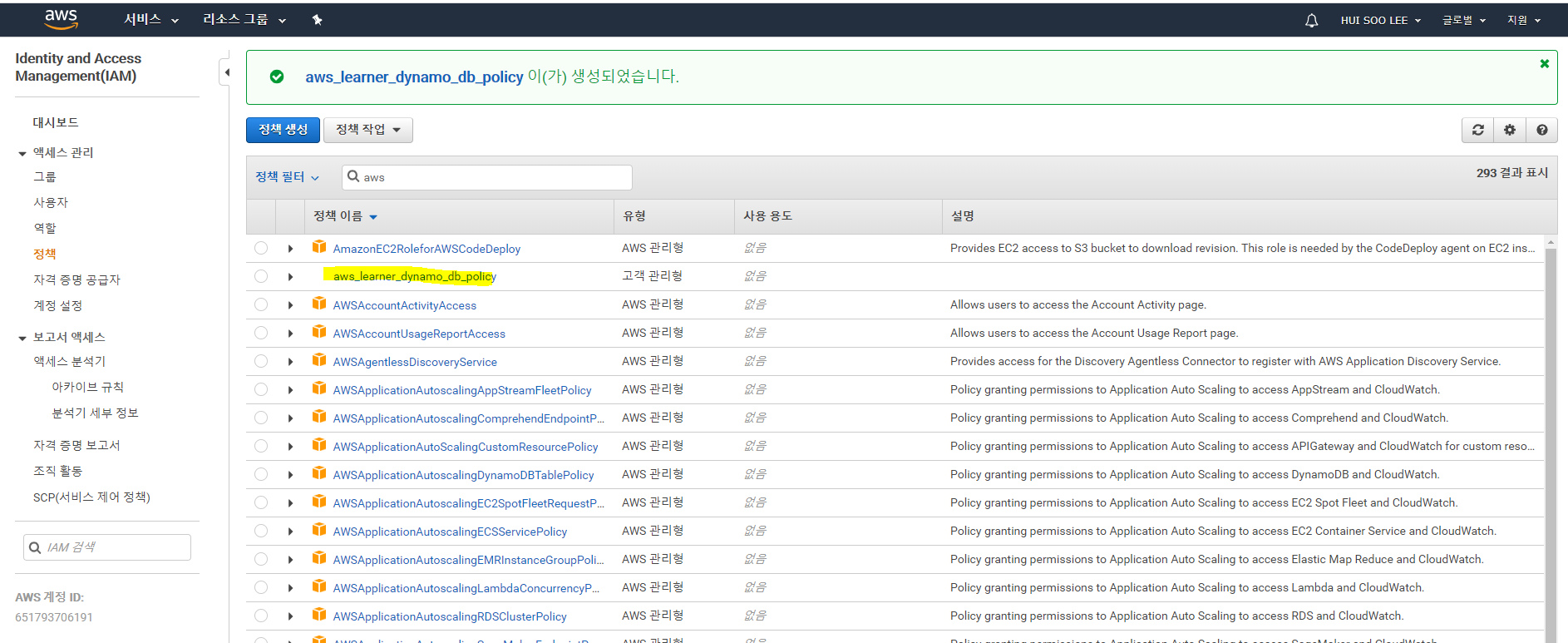Open the 리소스 그룹 dropdown
This screenshot has width=1568, height=643.
(x=244, y=20)
